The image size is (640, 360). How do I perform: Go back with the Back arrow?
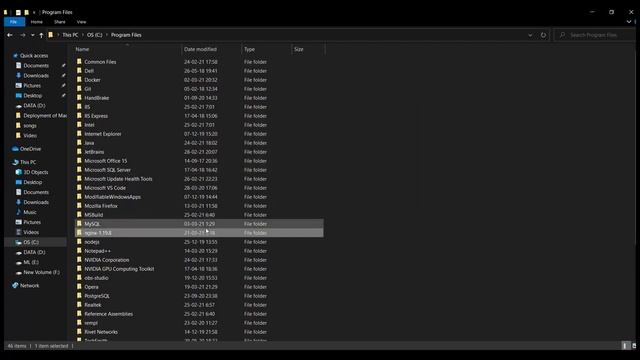[x=9, y=35]
